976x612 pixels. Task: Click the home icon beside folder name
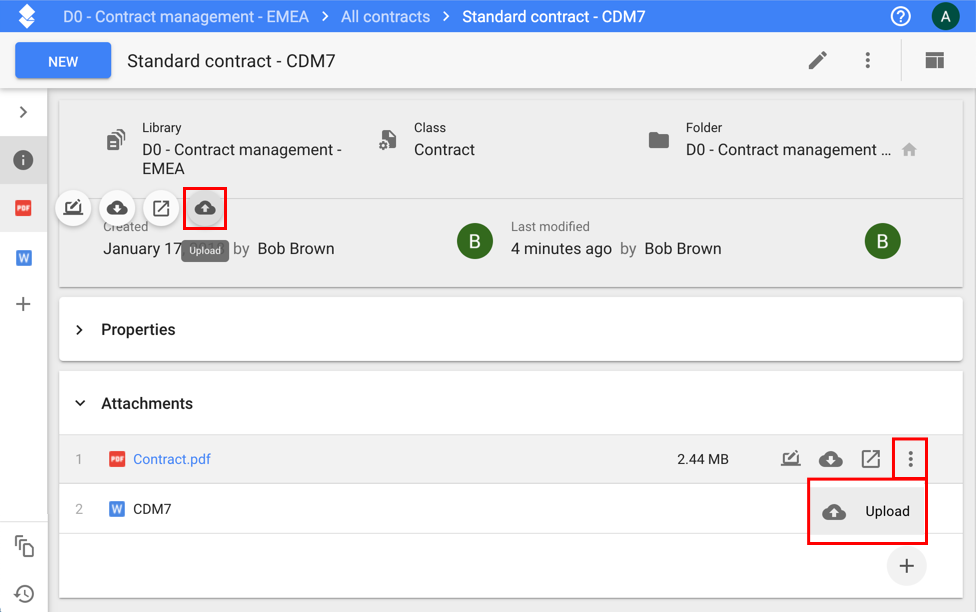(909, 149)
